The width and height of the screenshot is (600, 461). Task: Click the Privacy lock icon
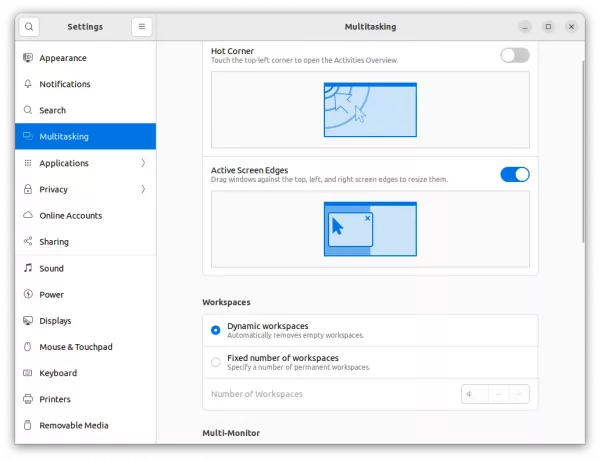point(28,189)
